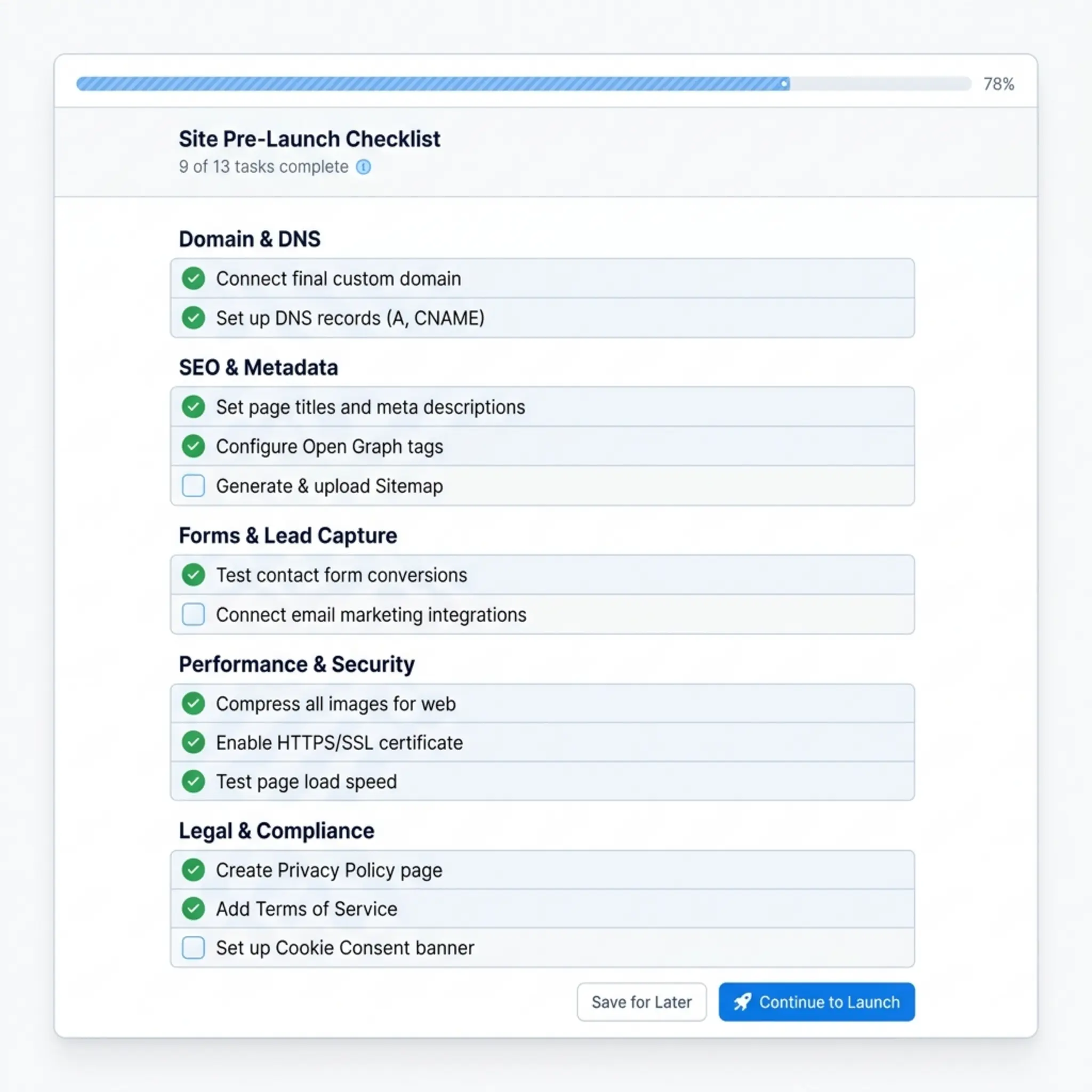
Task: Click the info icon next to task count
Action: coord(364,167)
